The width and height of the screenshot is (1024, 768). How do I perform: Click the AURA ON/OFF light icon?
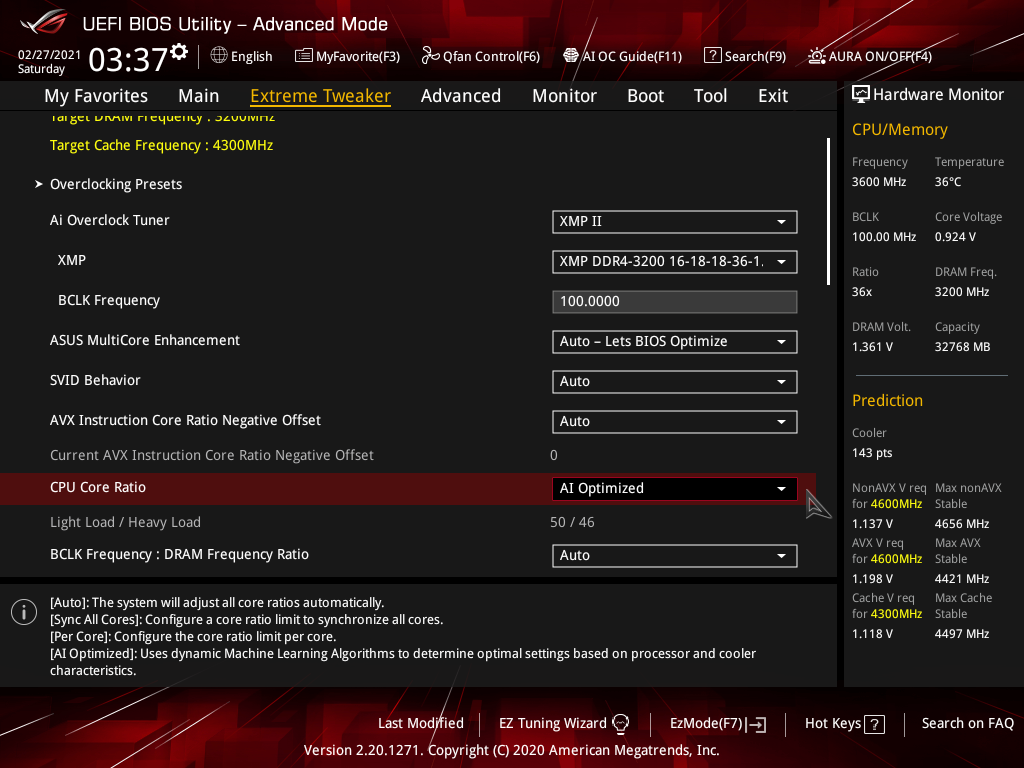pyautogui.click(x=816, y=56)
